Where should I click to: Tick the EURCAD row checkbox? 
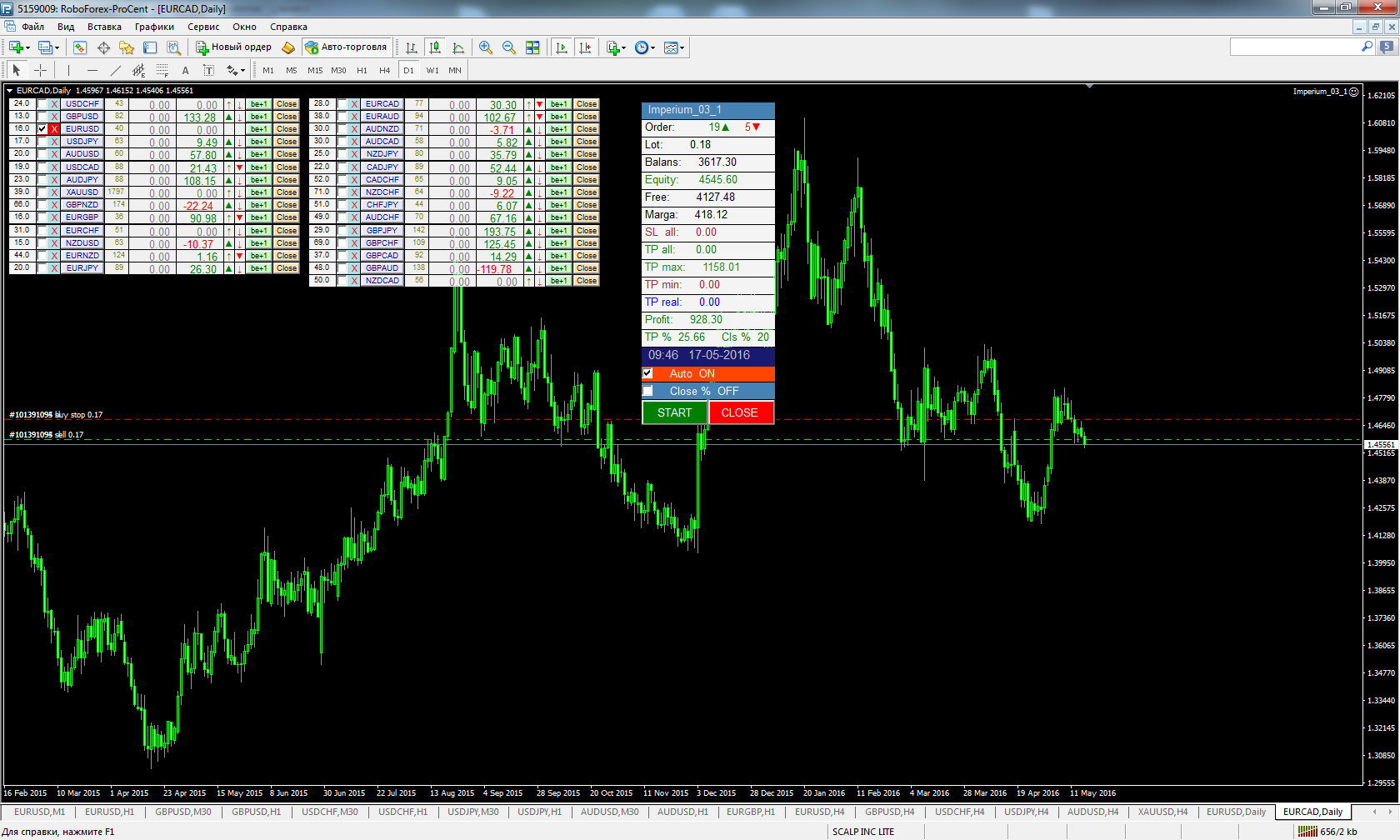(342, 104)
